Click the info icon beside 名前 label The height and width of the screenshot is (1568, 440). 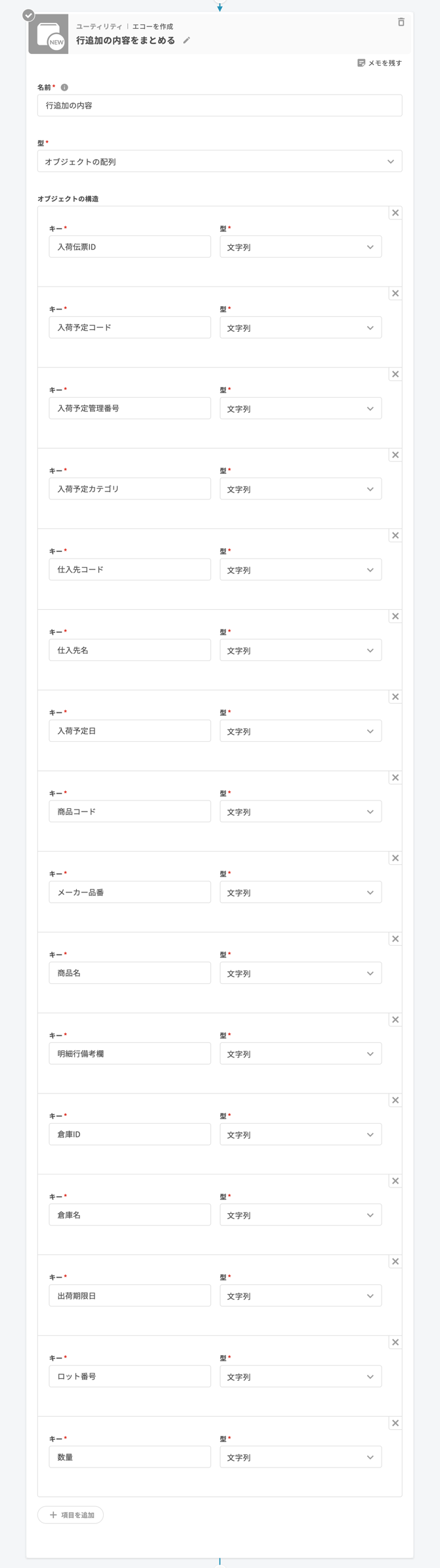pos(64,87)
